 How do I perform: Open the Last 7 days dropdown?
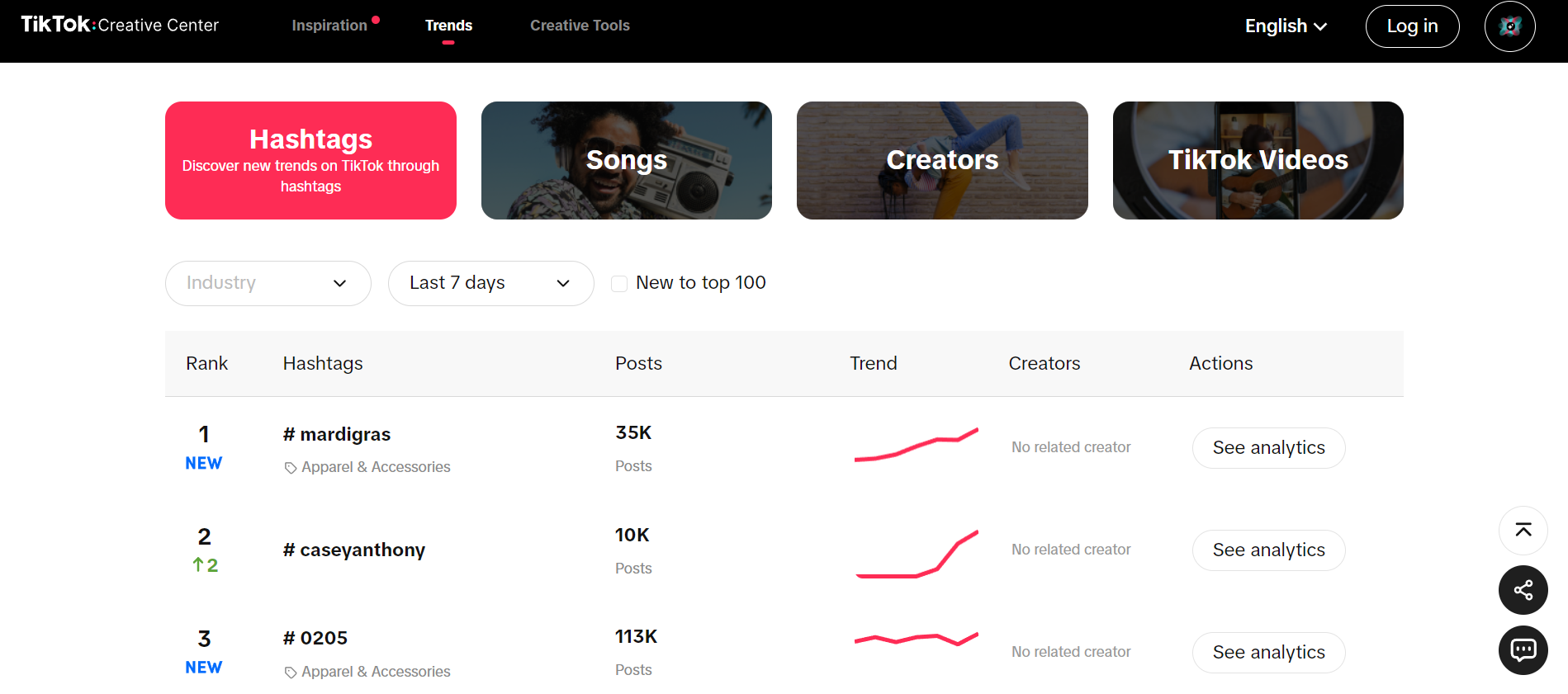tap(490, 283)
